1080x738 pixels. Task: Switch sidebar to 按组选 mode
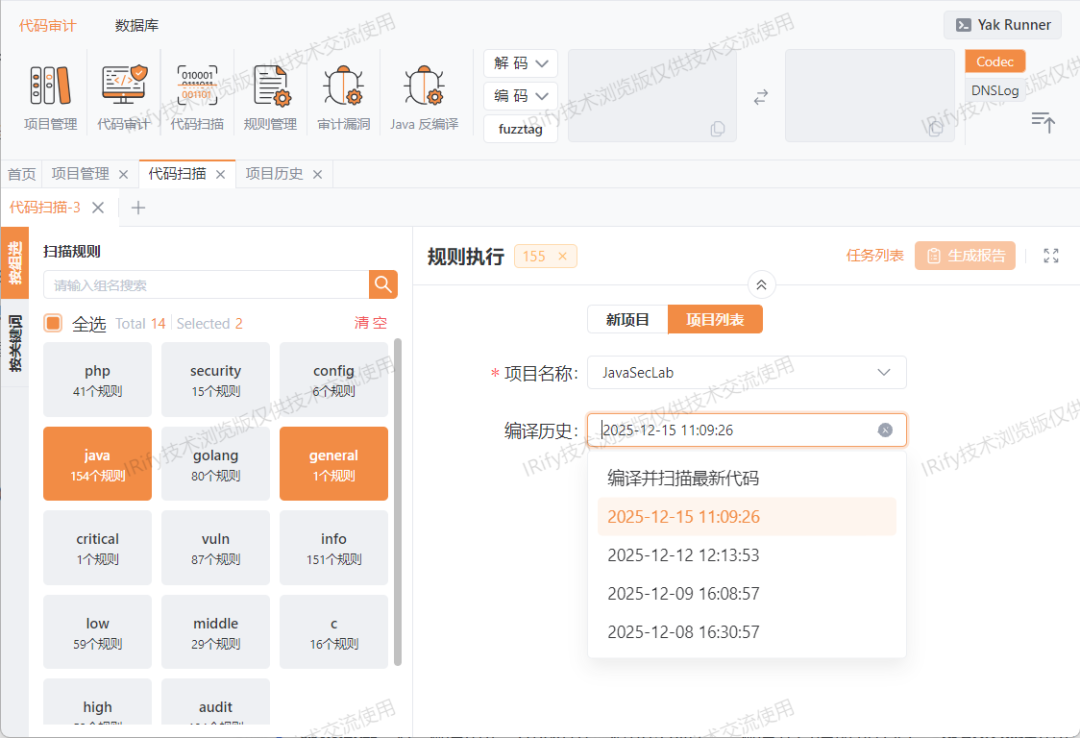[x=15, y=263]
